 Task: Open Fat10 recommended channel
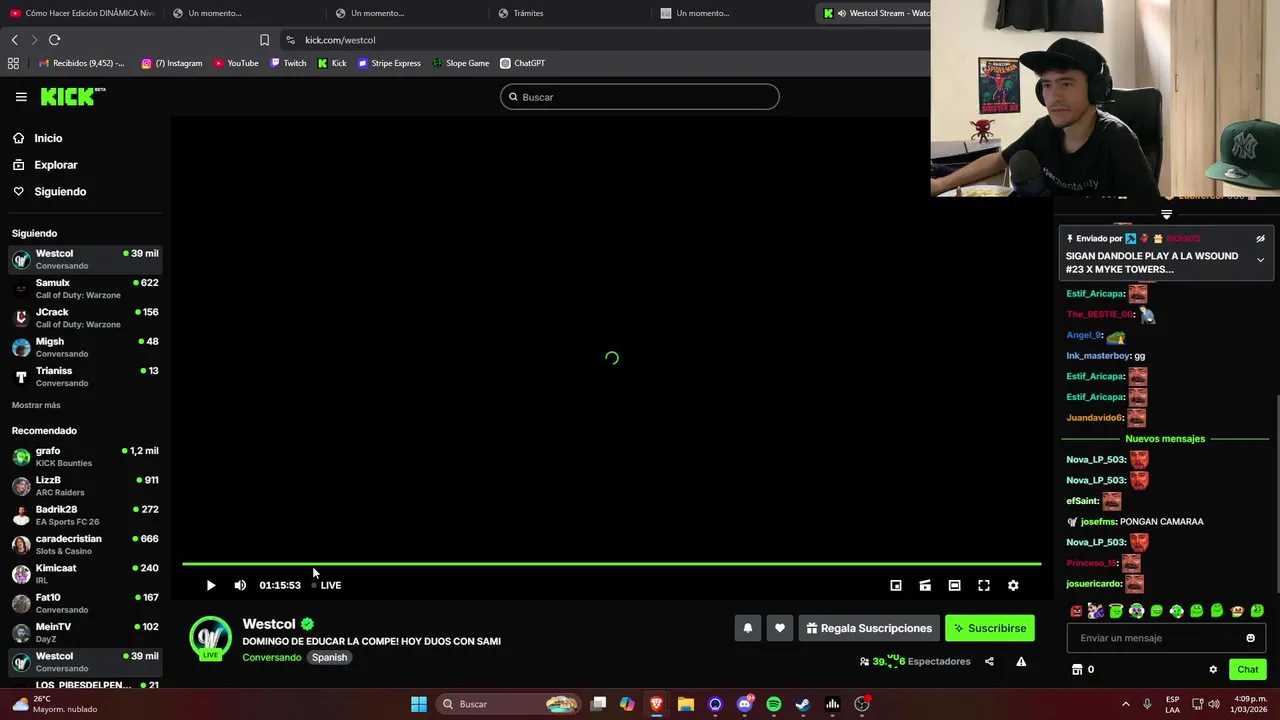[85, 603]
